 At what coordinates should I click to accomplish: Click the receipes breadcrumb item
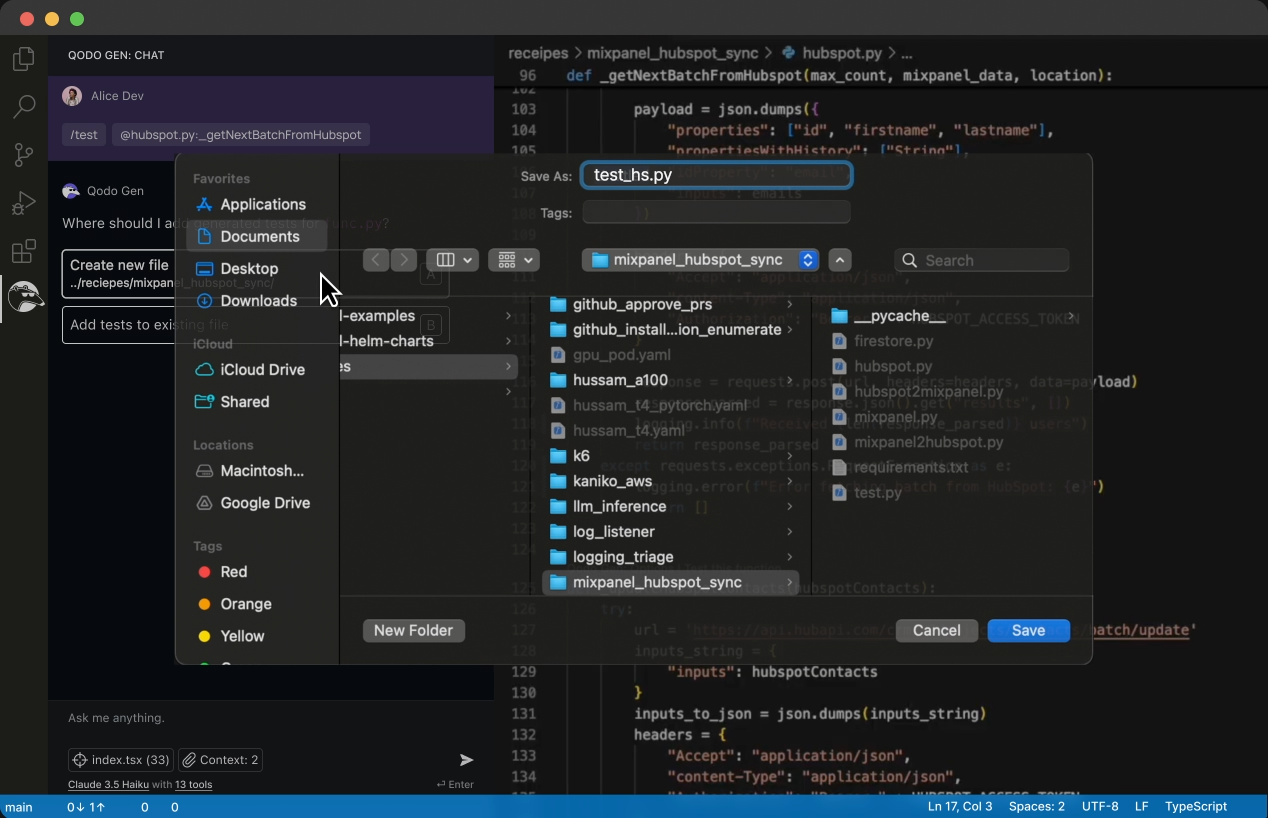(x=538, y=53)
